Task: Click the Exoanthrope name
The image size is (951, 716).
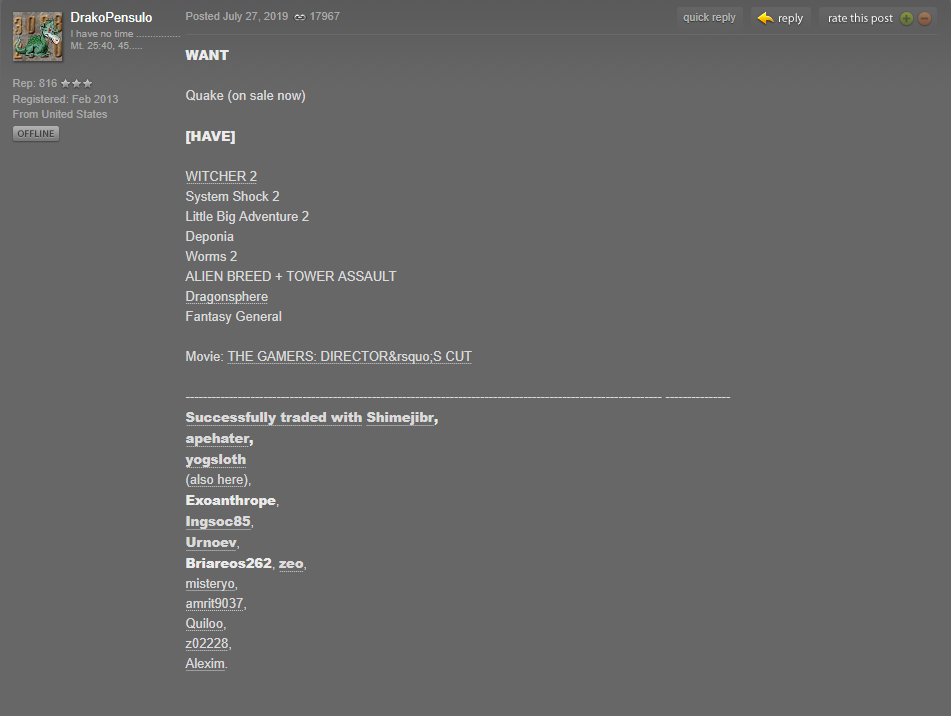Action: (230, 501)
